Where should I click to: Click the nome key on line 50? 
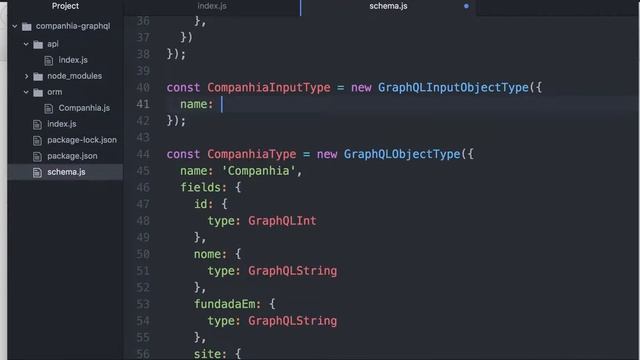pyautogui.click(x=207, y=254)
